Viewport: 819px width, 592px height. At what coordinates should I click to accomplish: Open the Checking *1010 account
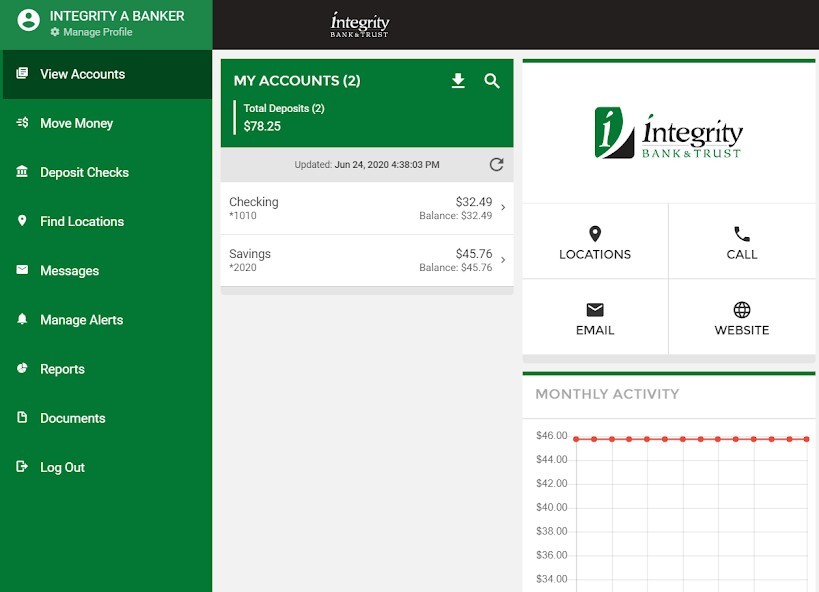coord(367,208)
